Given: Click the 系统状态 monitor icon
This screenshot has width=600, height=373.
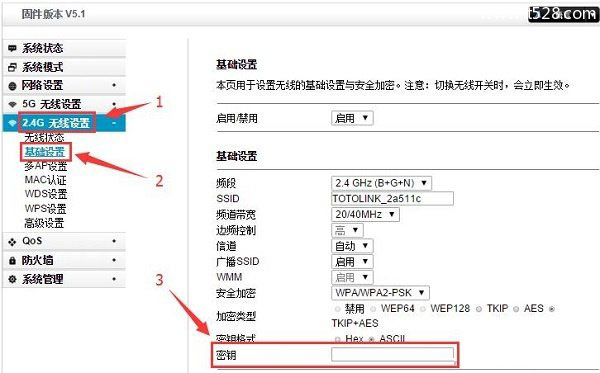Looking at the screenshot, I should [x=12, y=48].
